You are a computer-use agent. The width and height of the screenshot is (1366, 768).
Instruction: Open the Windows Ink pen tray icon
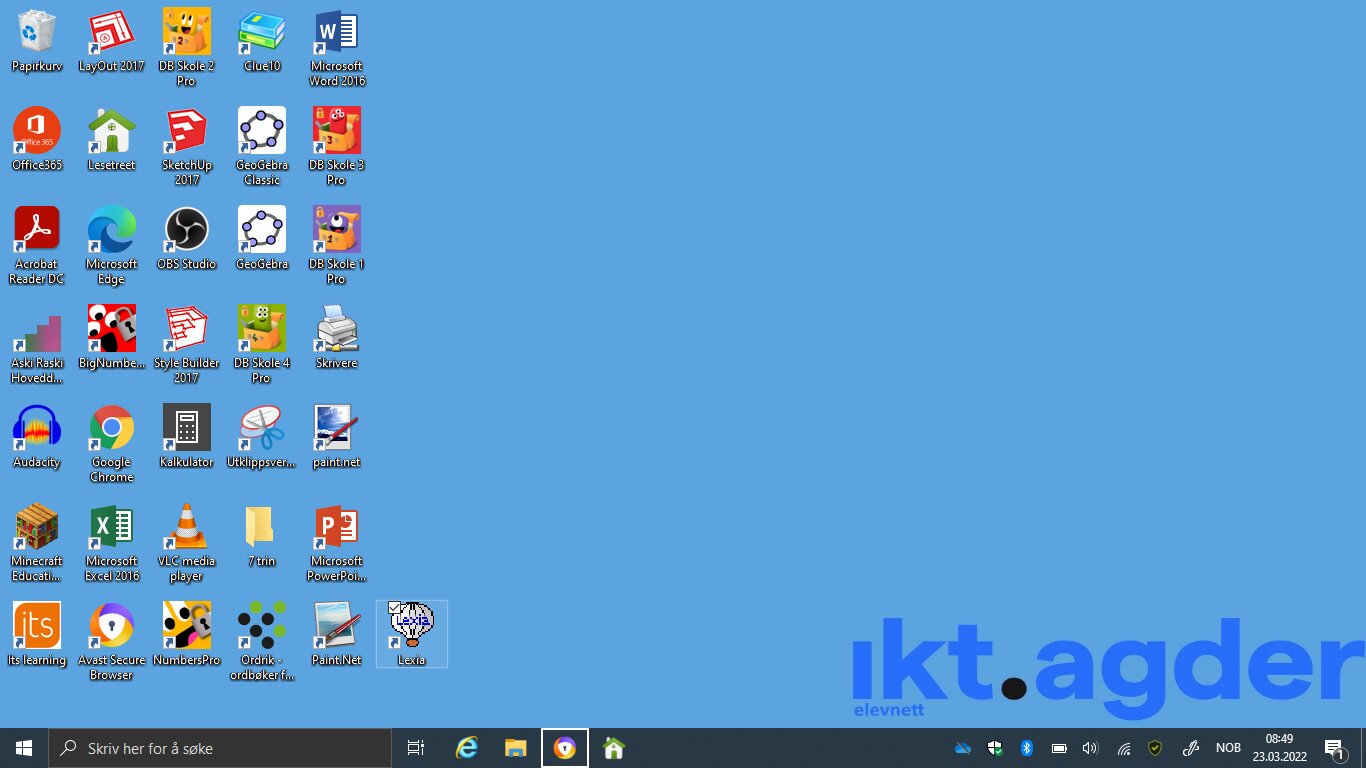(1190, 748)
